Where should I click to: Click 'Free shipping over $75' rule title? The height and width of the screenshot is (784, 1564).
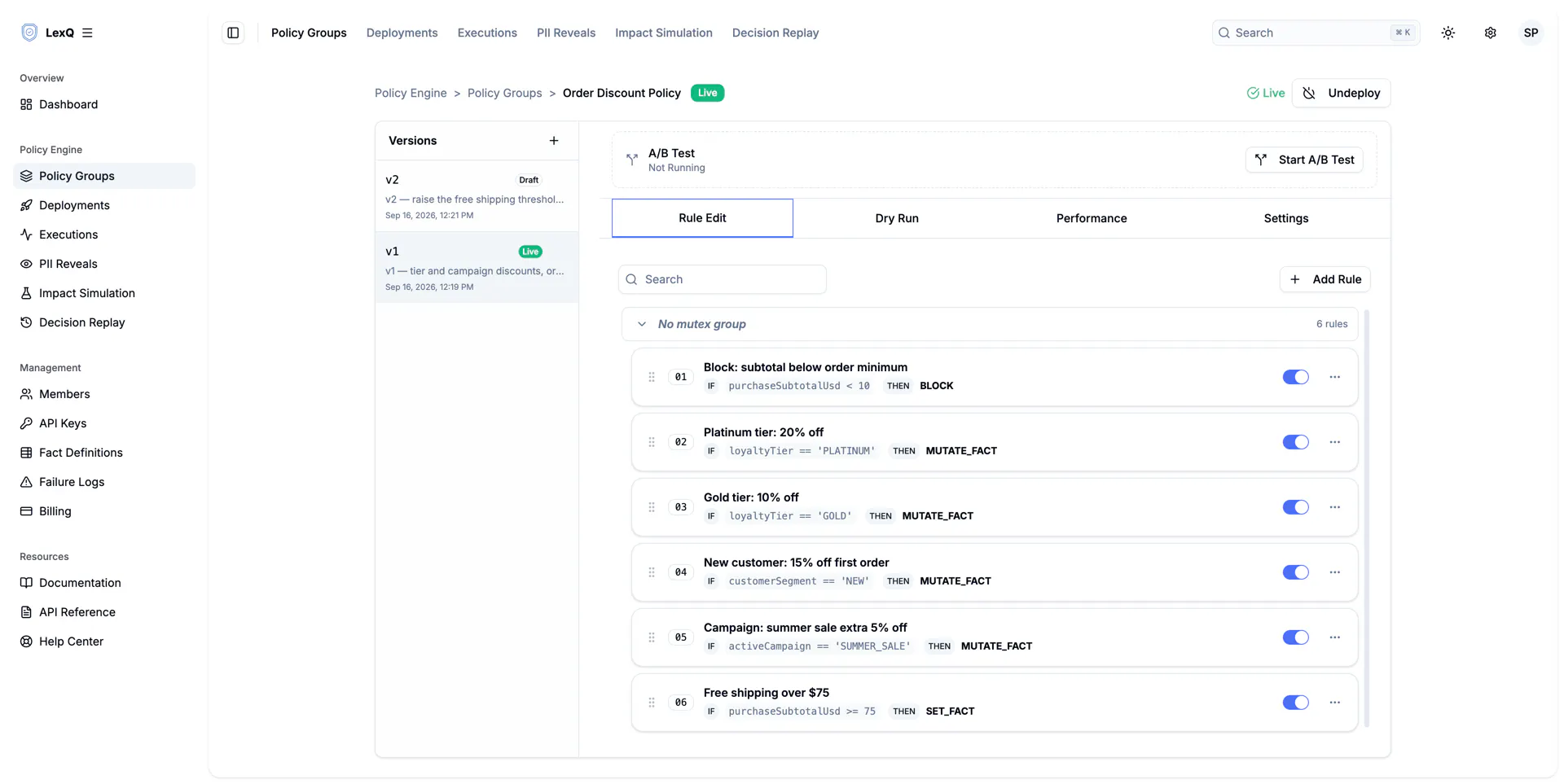[767, 693]
